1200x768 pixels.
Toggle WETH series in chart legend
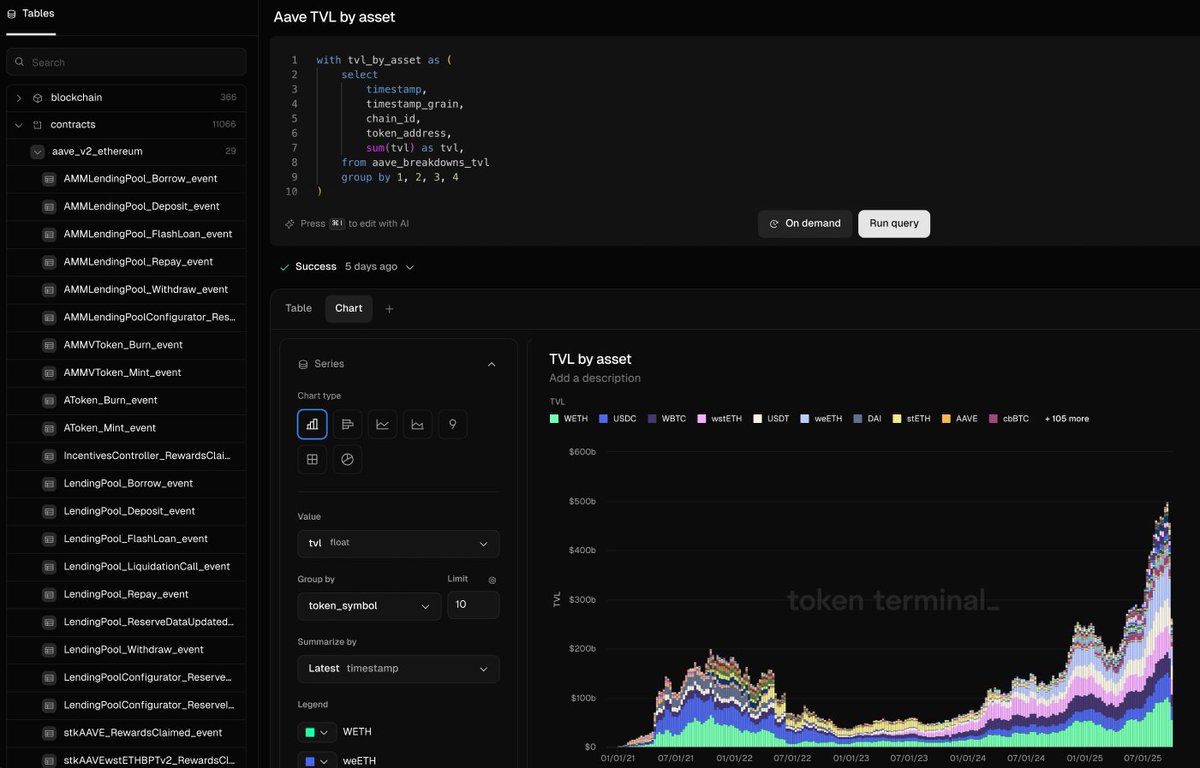point(569,419)
